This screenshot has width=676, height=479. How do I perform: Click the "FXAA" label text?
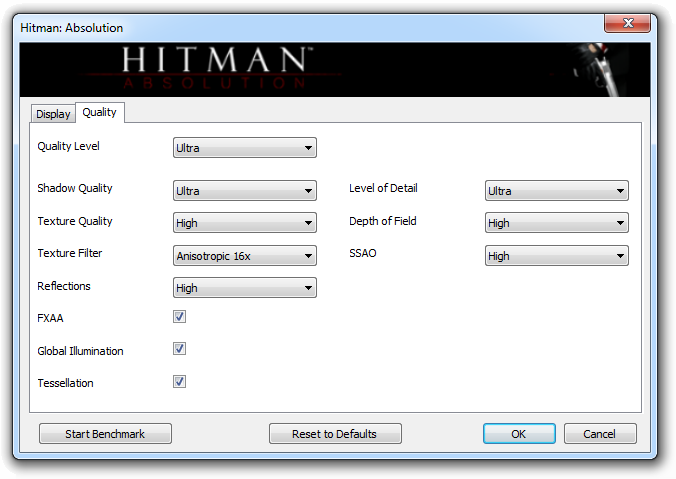[50, 318]
